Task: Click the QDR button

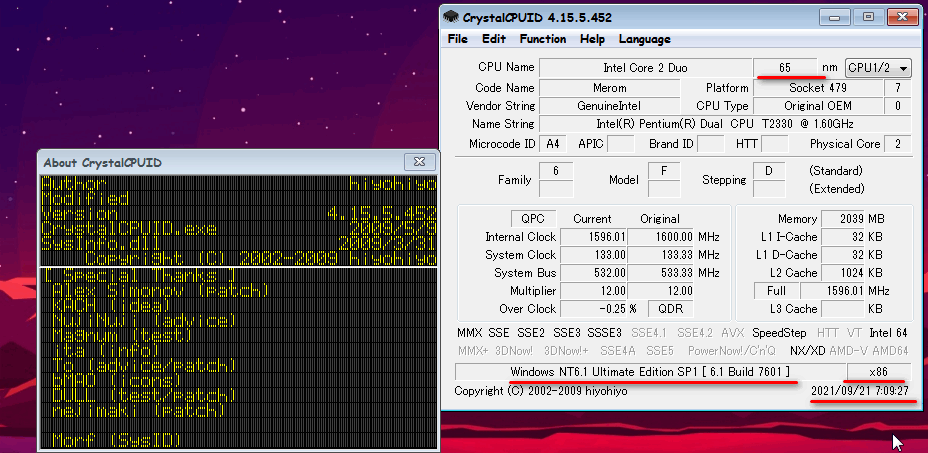Action: click(671, 309)
